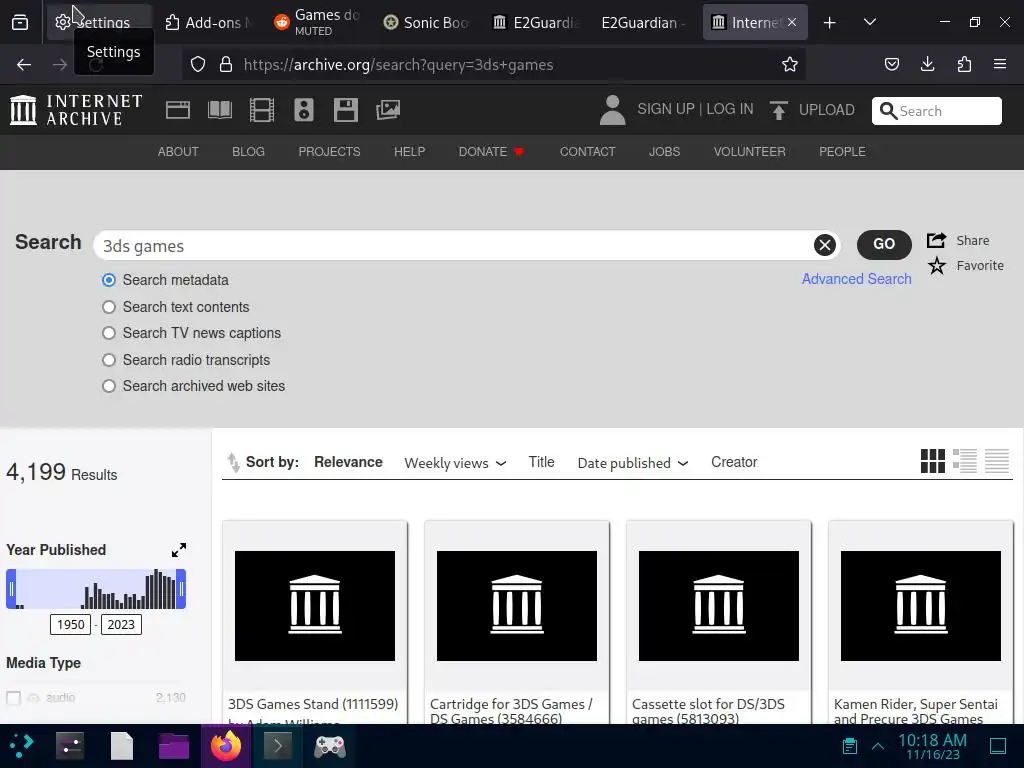The image size is (1024, 768).
Task: Launch the game controller taskbar app
Action: (330, 746)
